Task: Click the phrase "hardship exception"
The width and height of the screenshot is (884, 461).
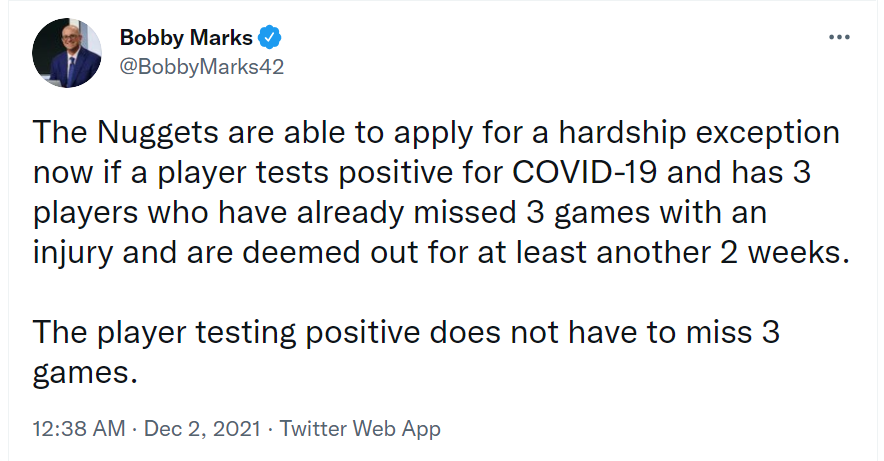Action: [x=698, y=134]
